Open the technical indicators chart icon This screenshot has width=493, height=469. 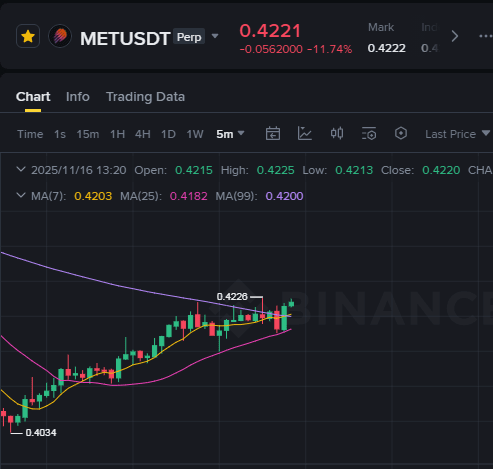click(305, 134)
